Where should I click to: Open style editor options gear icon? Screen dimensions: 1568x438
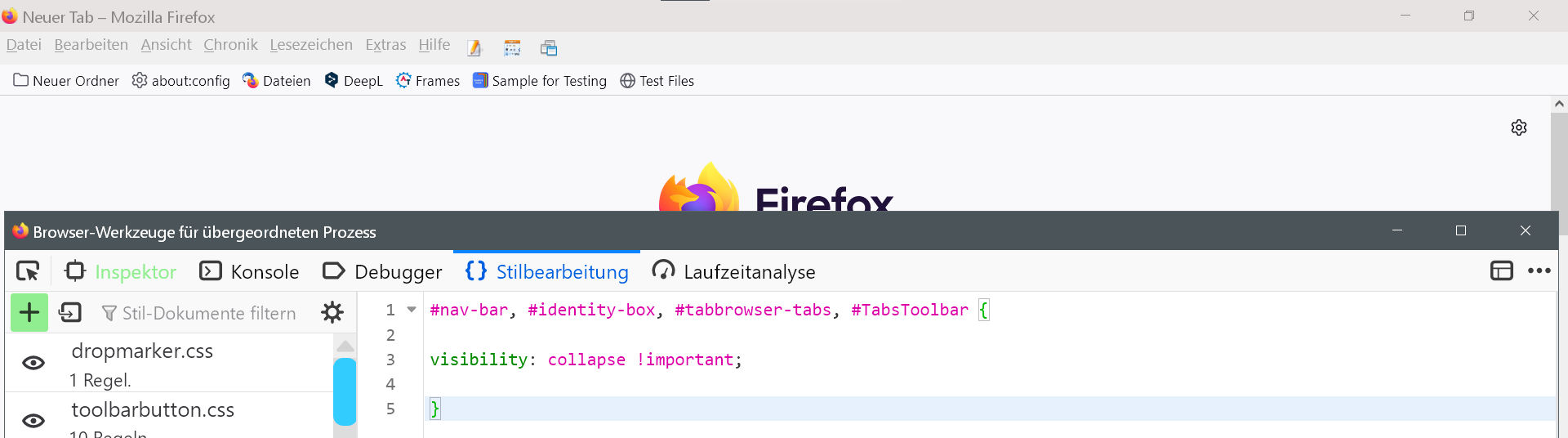pos(332,312)
